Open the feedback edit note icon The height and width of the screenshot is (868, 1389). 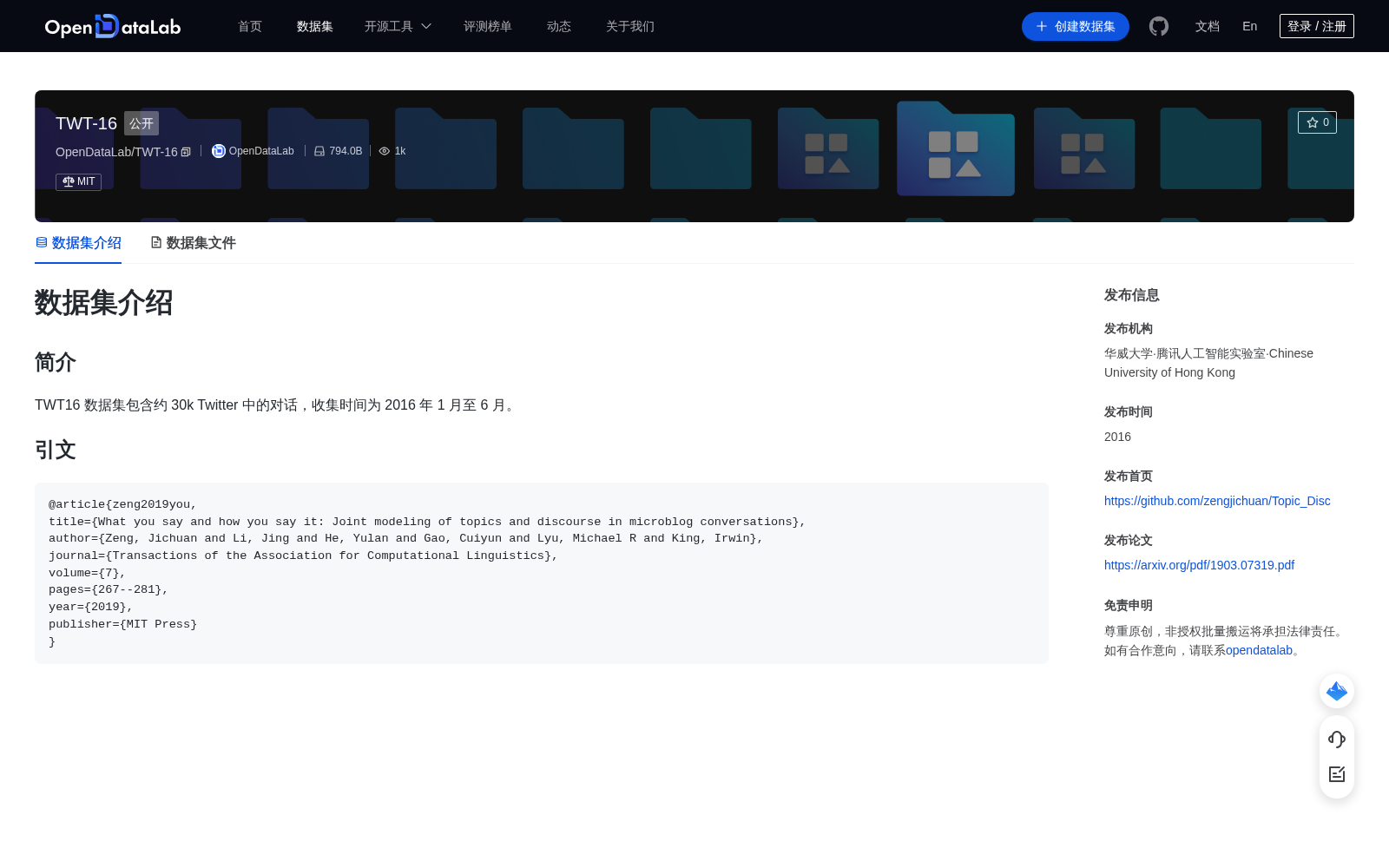(x=1337, y=774)
